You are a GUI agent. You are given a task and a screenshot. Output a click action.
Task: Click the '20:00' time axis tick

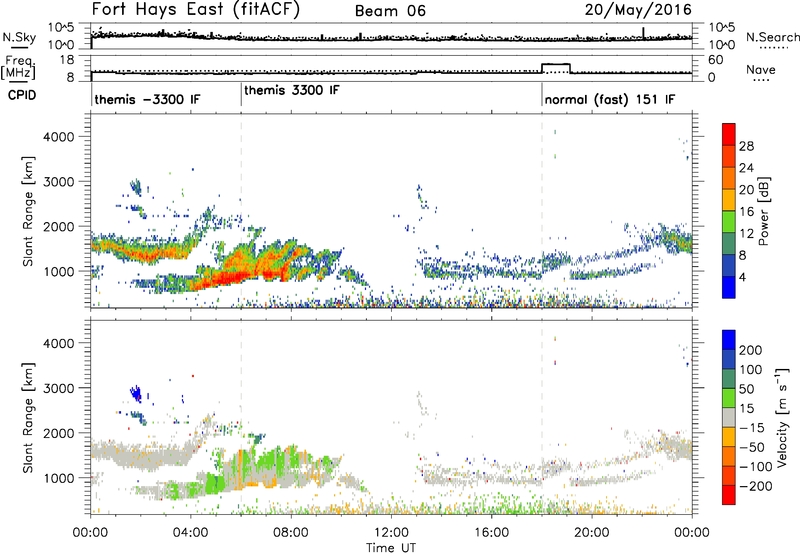point(591,533)
